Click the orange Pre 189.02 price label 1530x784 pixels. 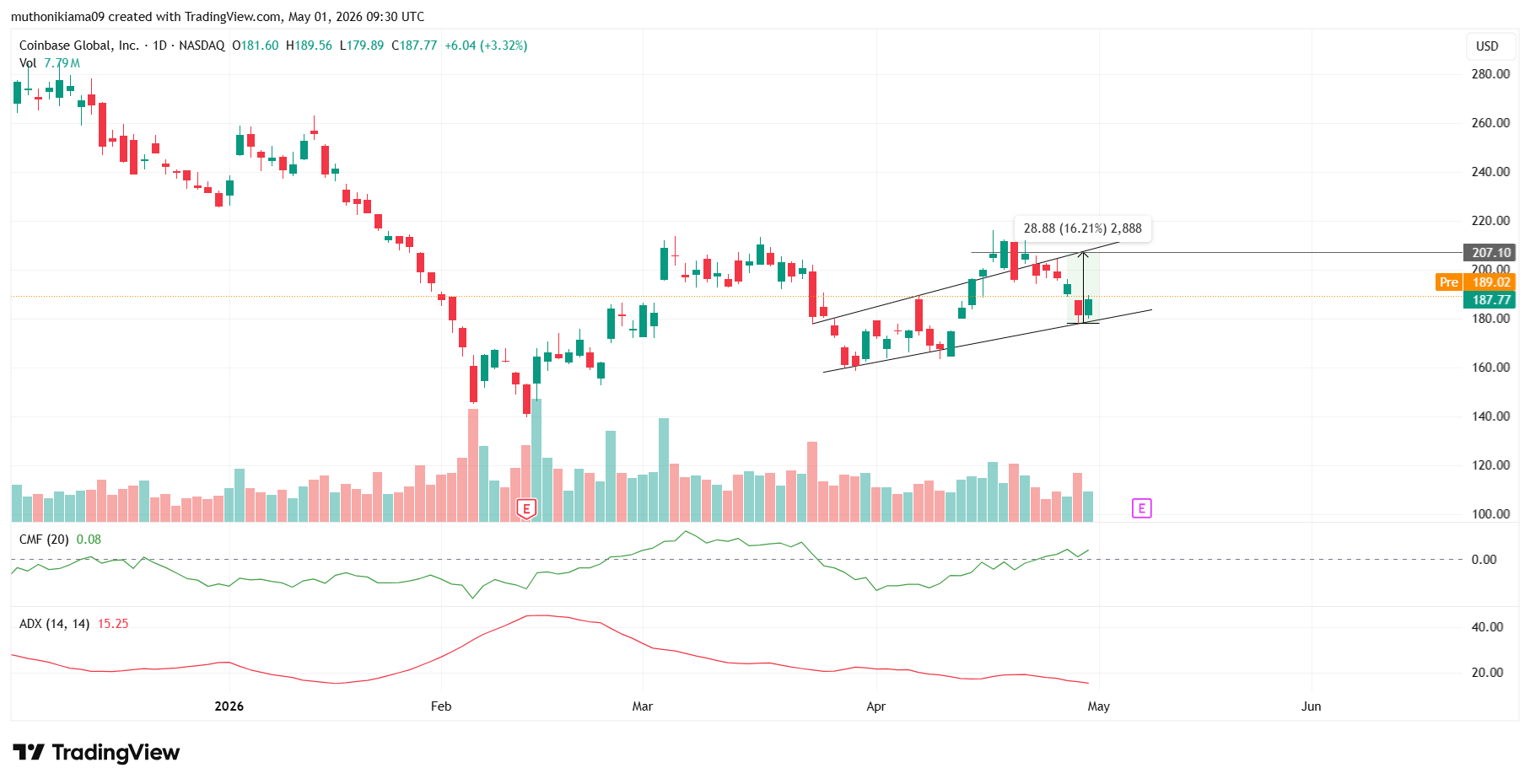(x=1475, y=282)
